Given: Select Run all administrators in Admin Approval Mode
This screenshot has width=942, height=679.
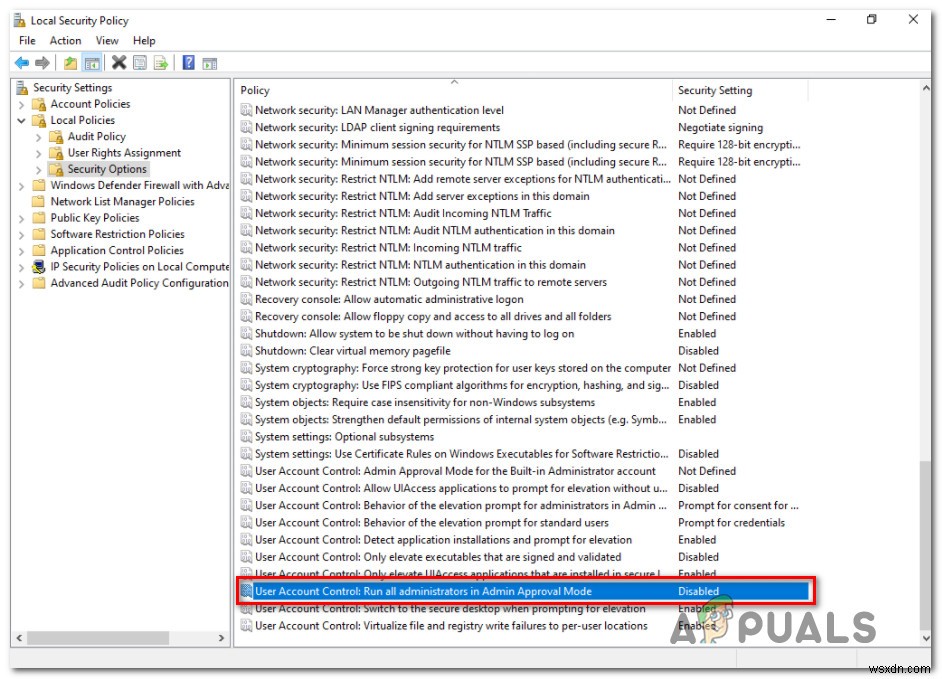Looking at the screenshot, I should point(524,591).
